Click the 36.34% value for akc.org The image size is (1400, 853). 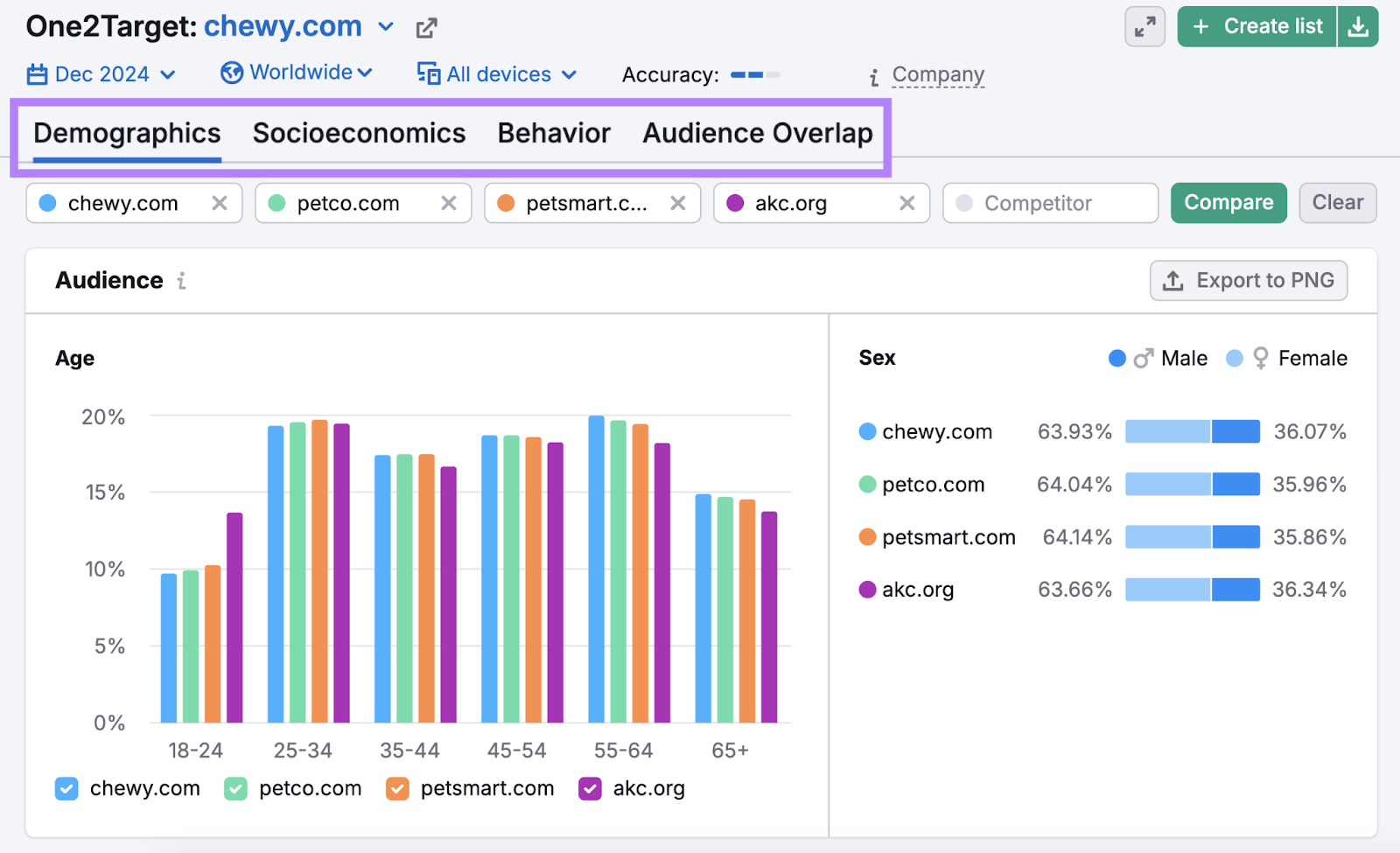coord(1309,590)
